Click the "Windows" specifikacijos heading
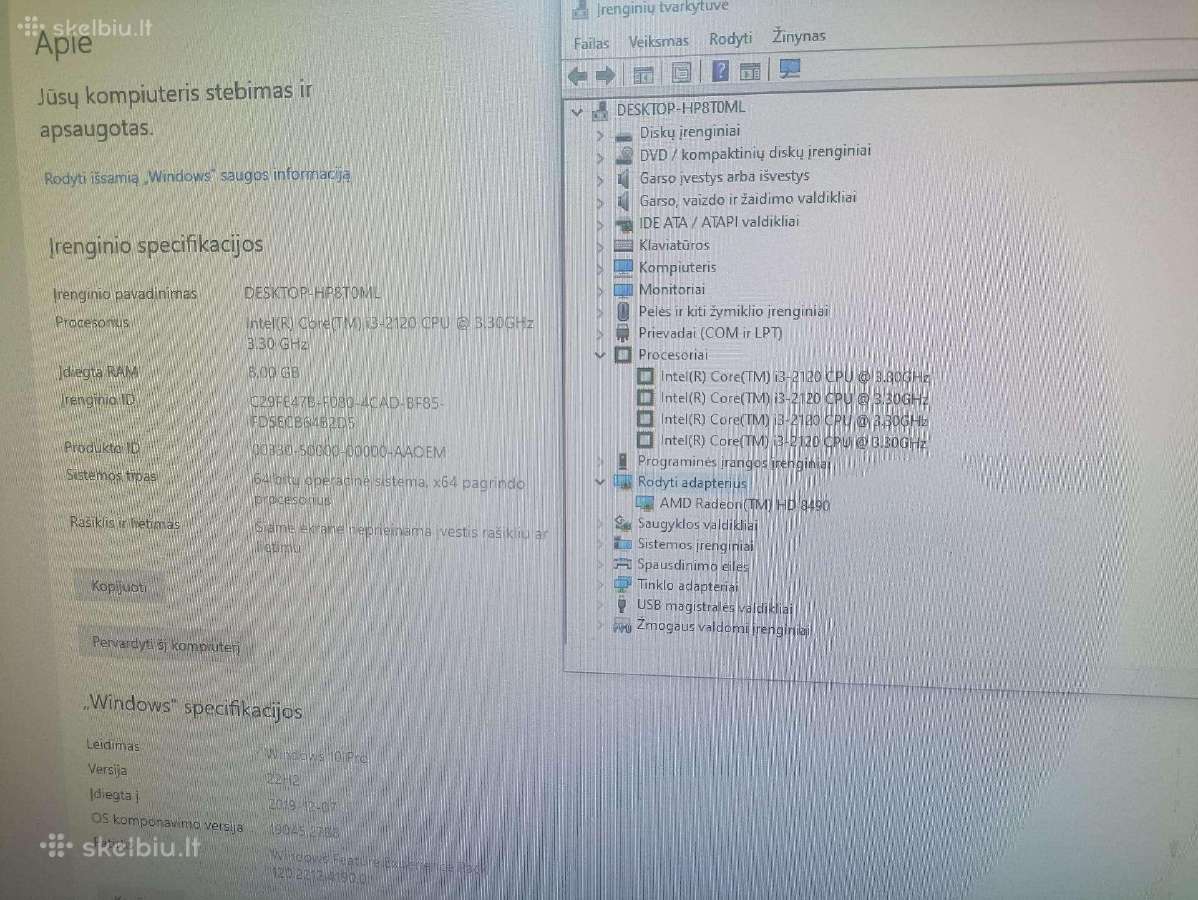Image resolution: width=1198 pixels, height=900 pixels. (x=193, y=707)
